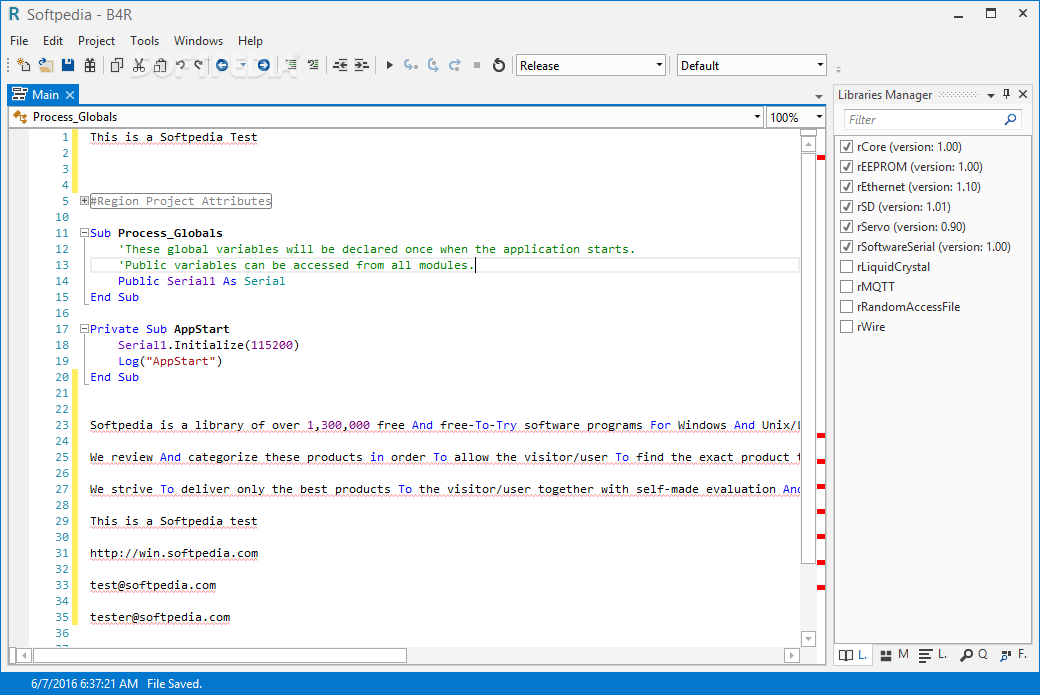Open the File menu
1040x695 pixels.
point(19,40)
